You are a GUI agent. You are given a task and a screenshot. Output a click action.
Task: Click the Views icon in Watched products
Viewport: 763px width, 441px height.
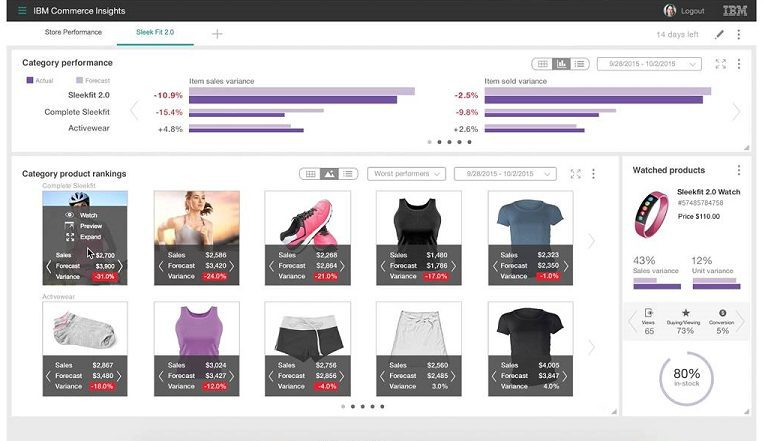click(x=649, y=313)
